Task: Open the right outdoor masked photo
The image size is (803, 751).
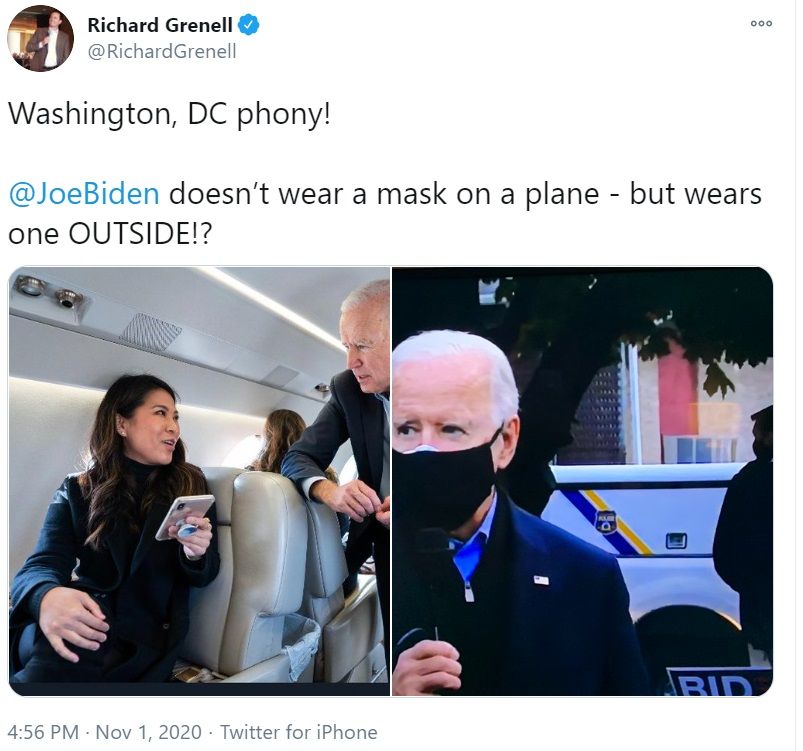Action: click(582, 481)
